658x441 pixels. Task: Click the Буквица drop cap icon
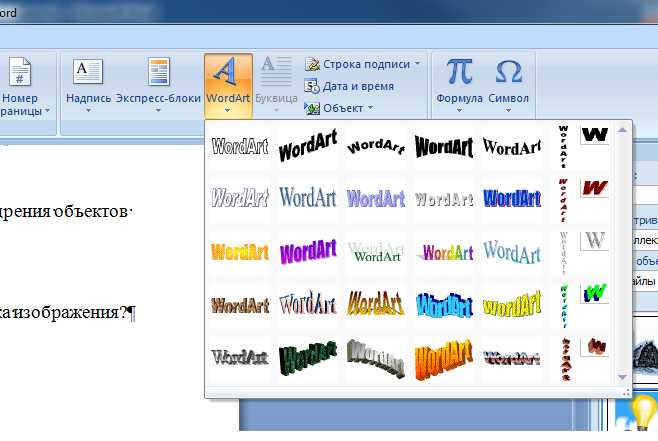[276, 71]
